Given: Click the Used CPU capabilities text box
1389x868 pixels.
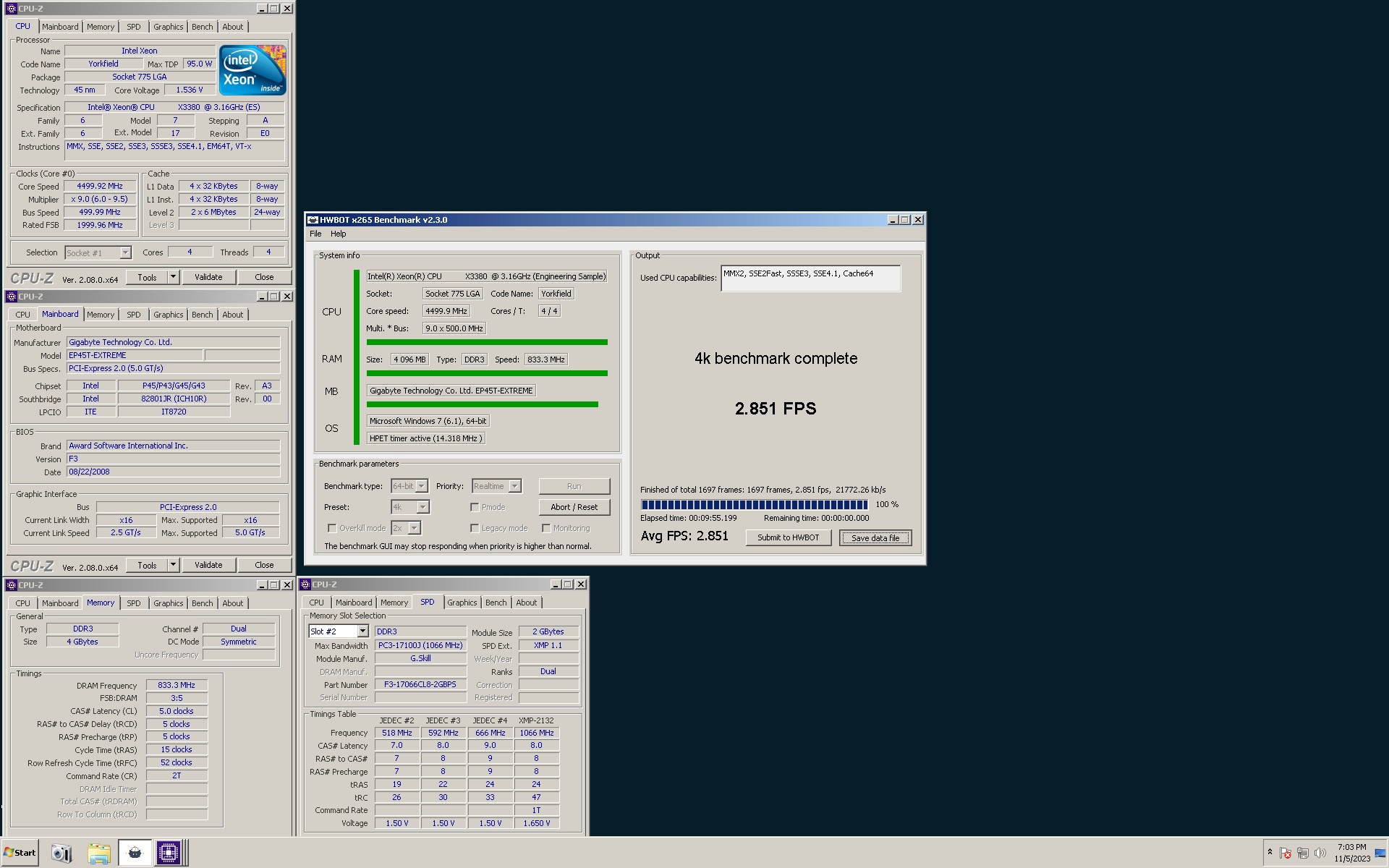Looking at the screenshot, I should 810,278.
